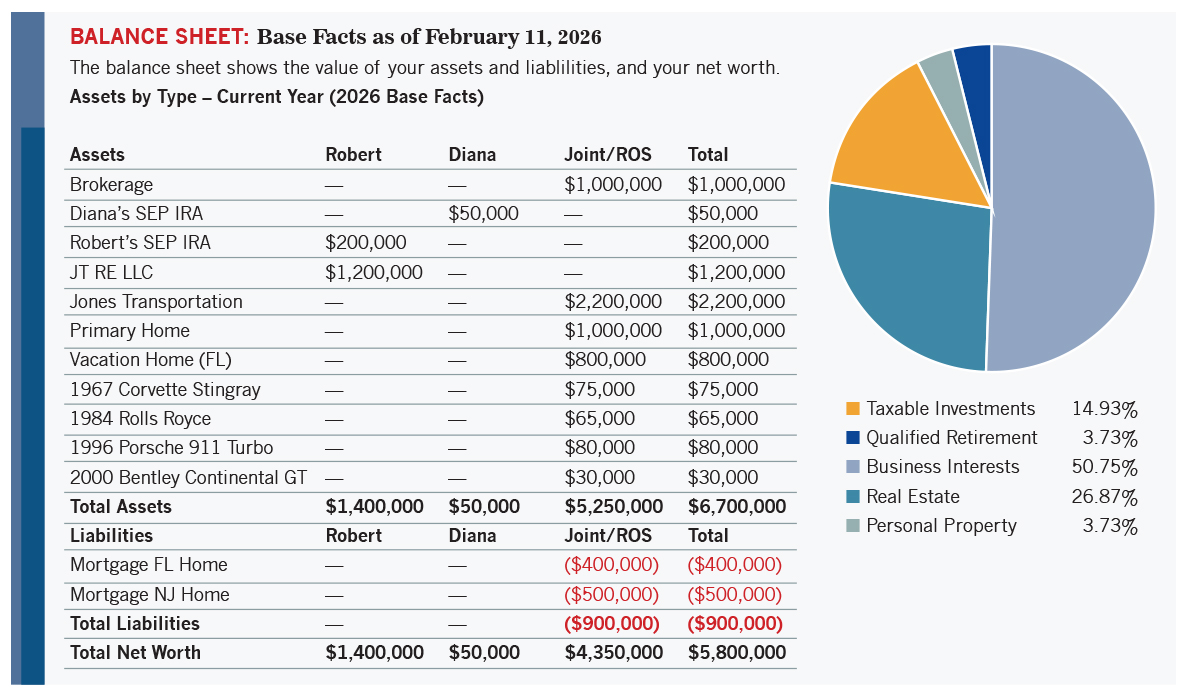Select the Mortgage FL Home row label
The image size is (1188, 700).
click(x=148, y=565)
